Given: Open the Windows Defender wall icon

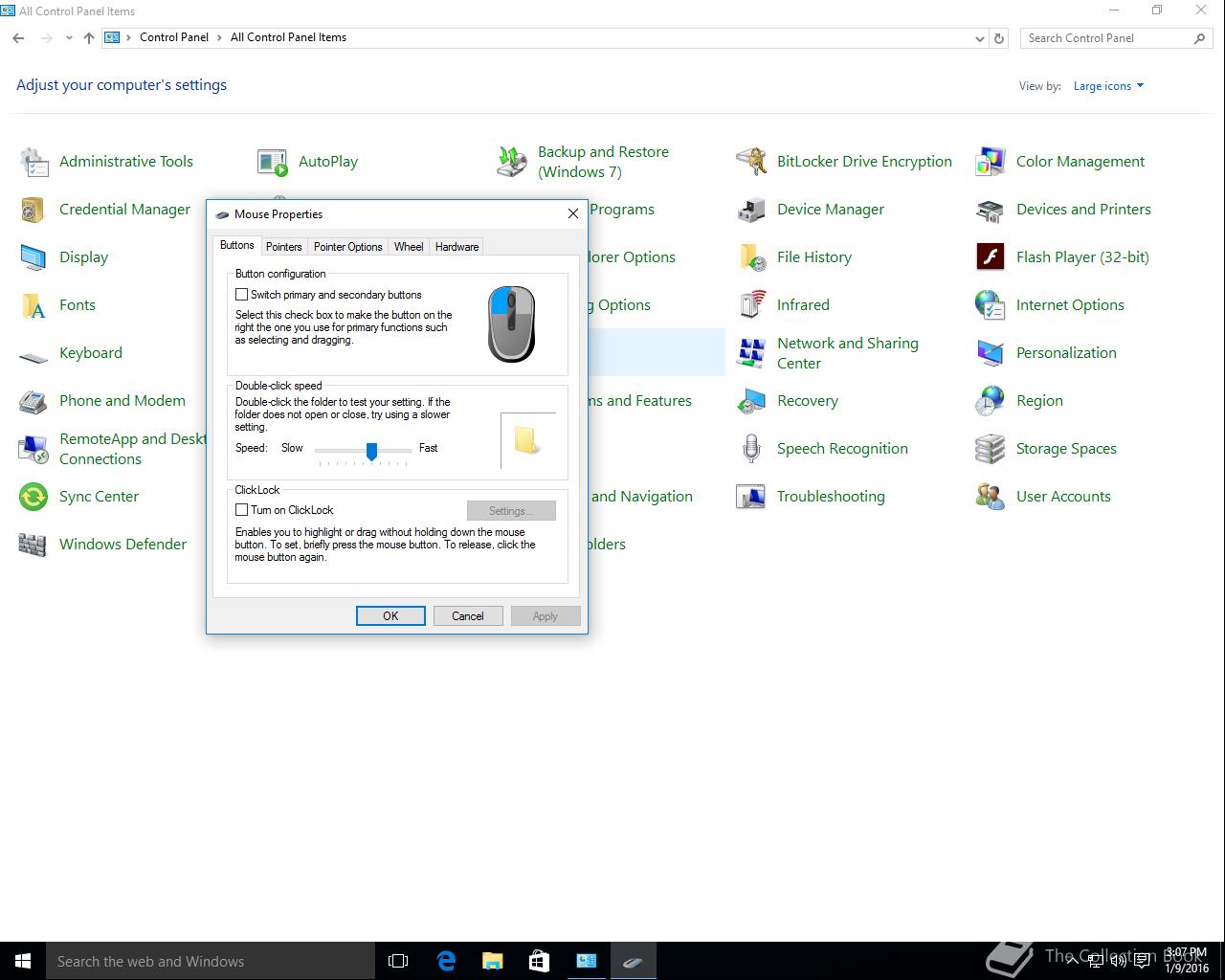Looking at the screenshot, I should tap(33, 545).
